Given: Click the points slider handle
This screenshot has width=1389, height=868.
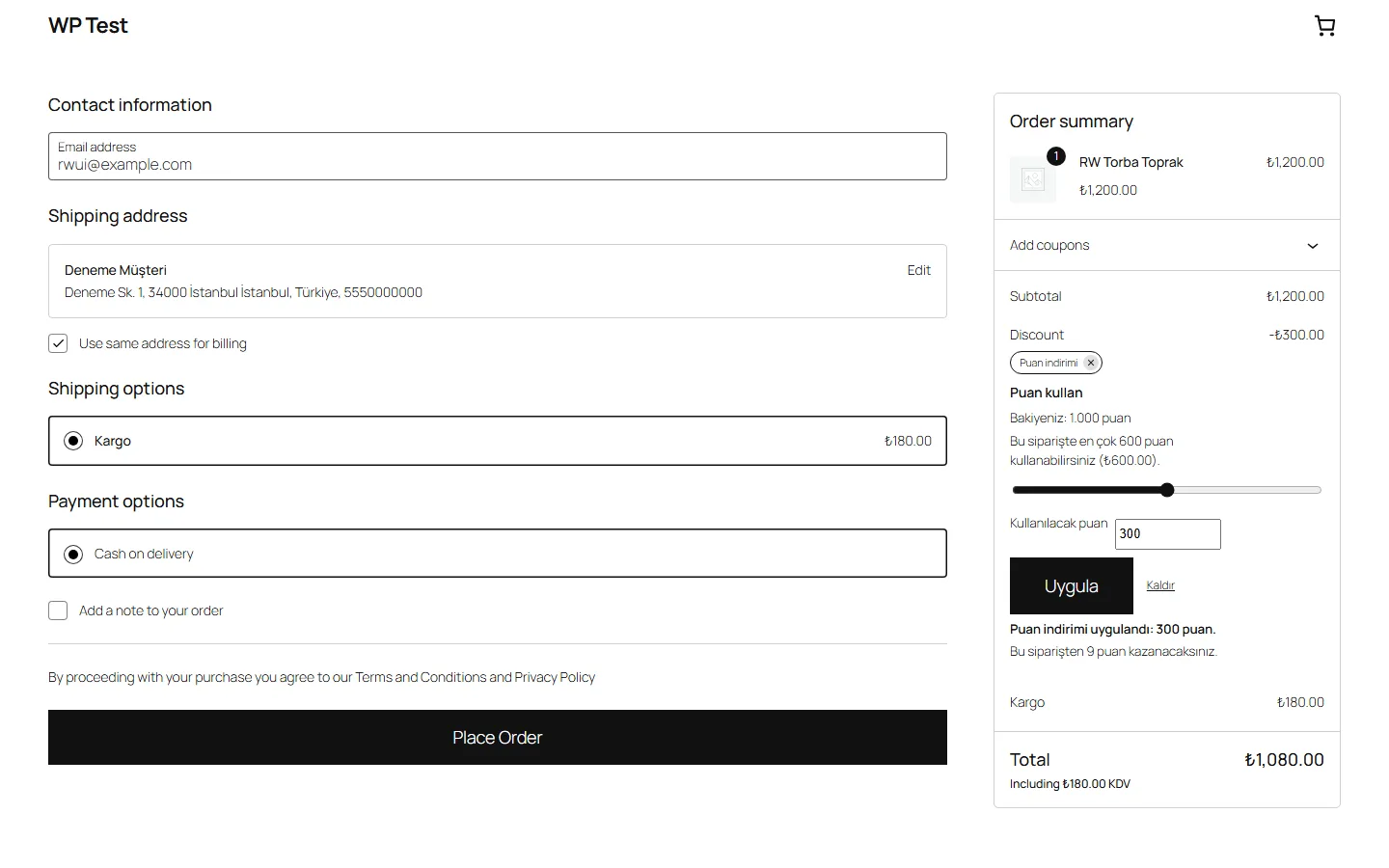Looking at the screenshot, I should click(1167, 490).
